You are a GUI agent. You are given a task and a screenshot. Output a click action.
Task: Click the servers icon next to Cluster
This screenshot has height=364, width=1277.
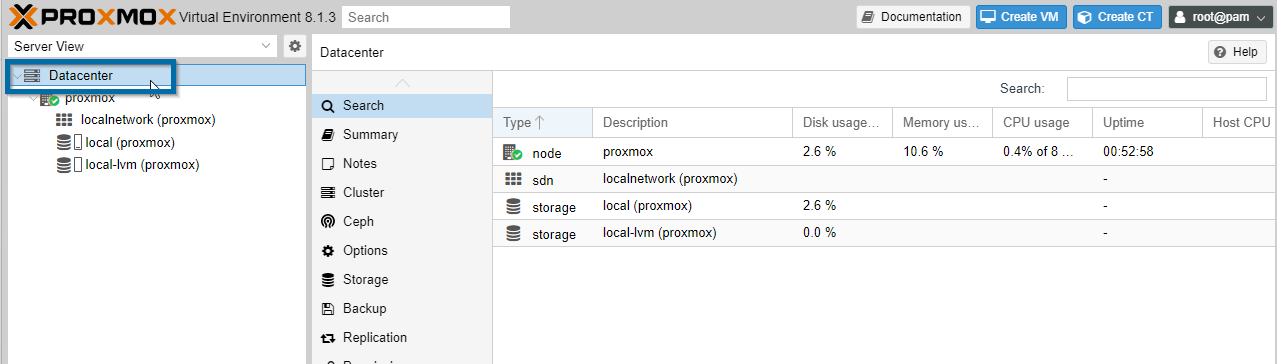pyautogui.click(x=327, y=192)
